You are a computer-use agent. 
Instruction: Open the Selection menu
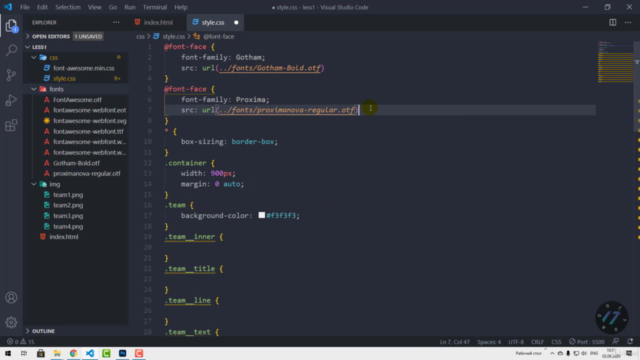click(68, 7)
